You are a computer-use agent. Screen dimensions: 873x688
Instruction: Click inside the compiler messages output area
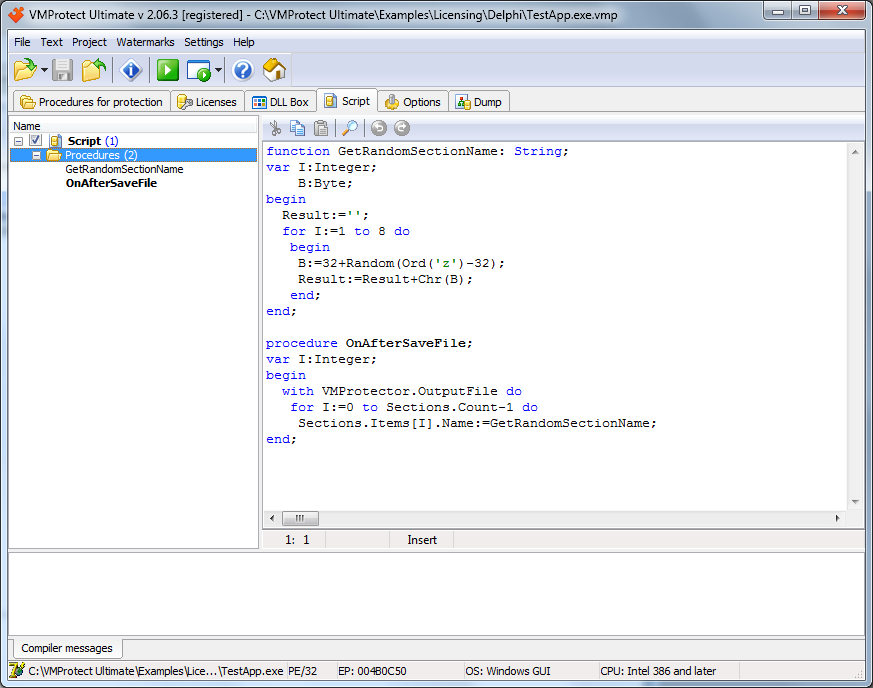(x=436, y=594)
